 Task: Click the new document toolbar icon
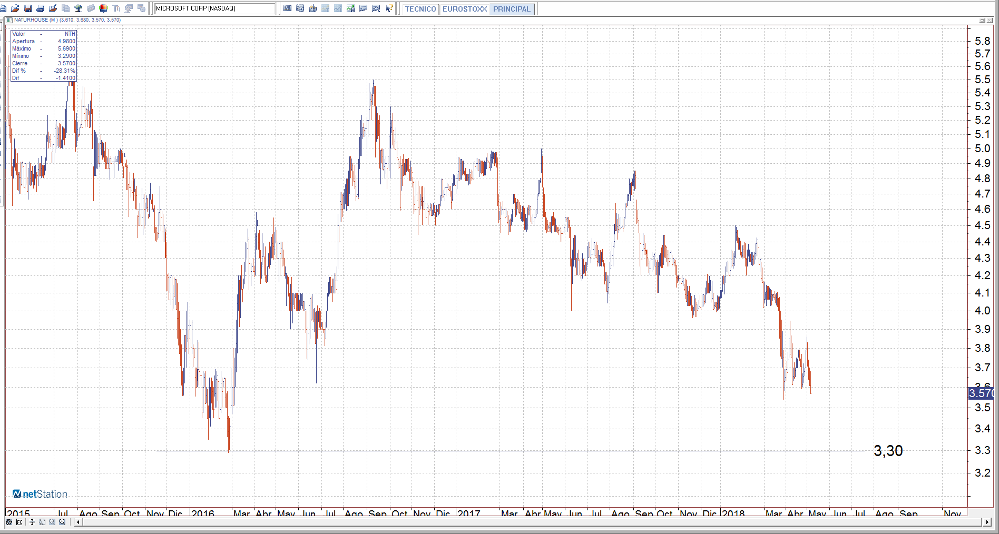3,8
